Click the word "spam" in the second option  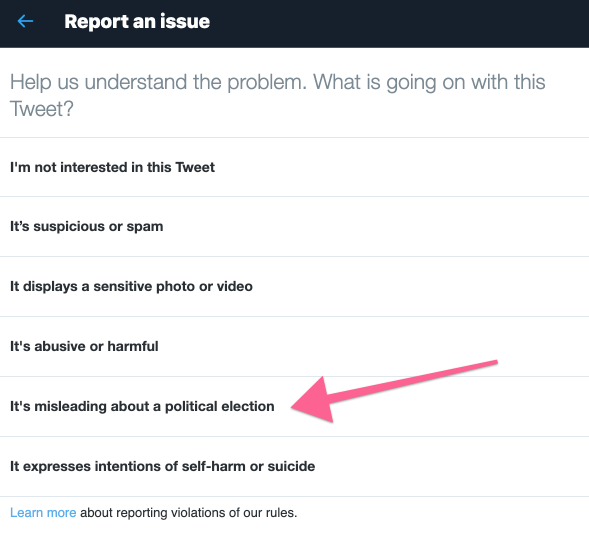pos(145,227)
